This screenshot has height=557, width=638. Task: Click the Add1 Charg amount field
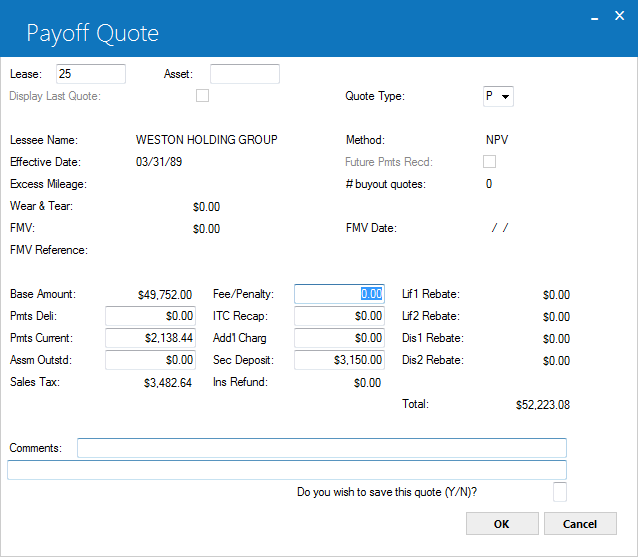point(339,338)
